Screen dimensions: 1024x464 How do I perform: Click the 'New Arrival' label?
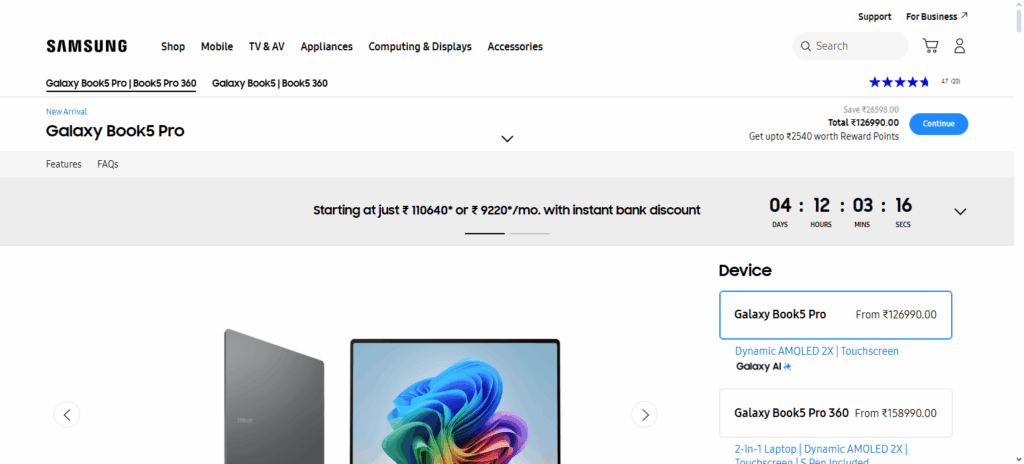[66, 112]
